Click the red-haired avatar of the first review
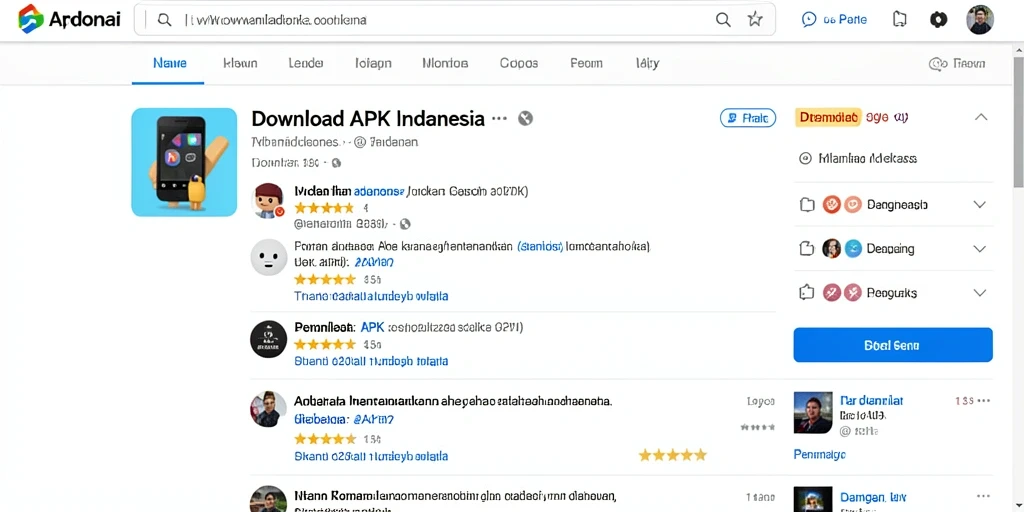 tap(269, 200)
